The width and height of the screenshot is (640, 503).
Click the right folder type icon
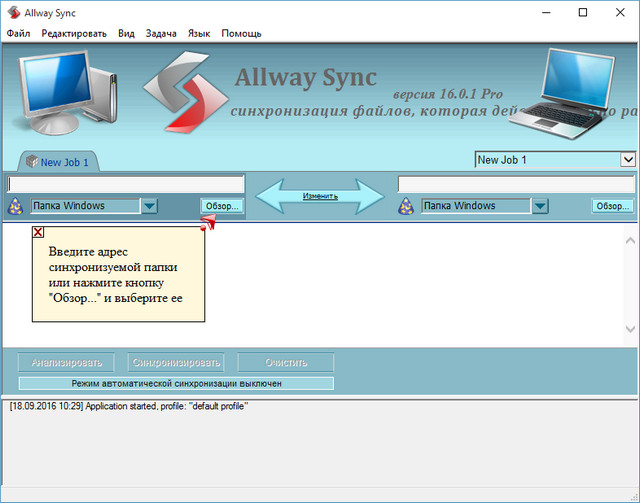[x=407, y=206]
